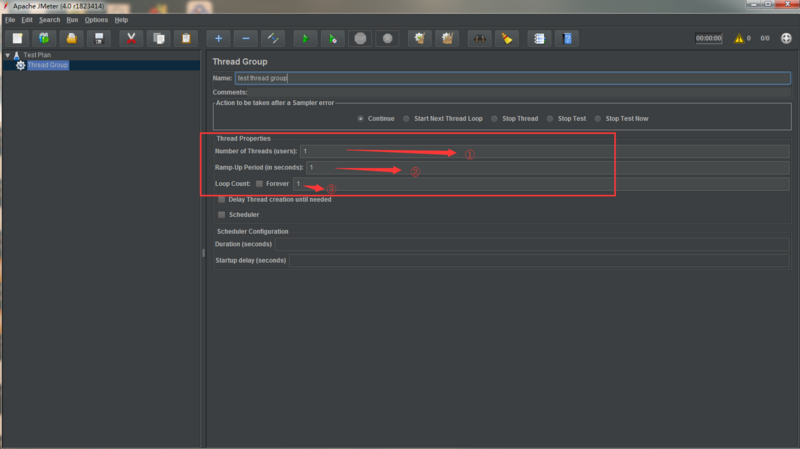This screenshot has width=800, height=449.
Task: Select the Stop Test Now radio button
Action: (x=597, y=118)
